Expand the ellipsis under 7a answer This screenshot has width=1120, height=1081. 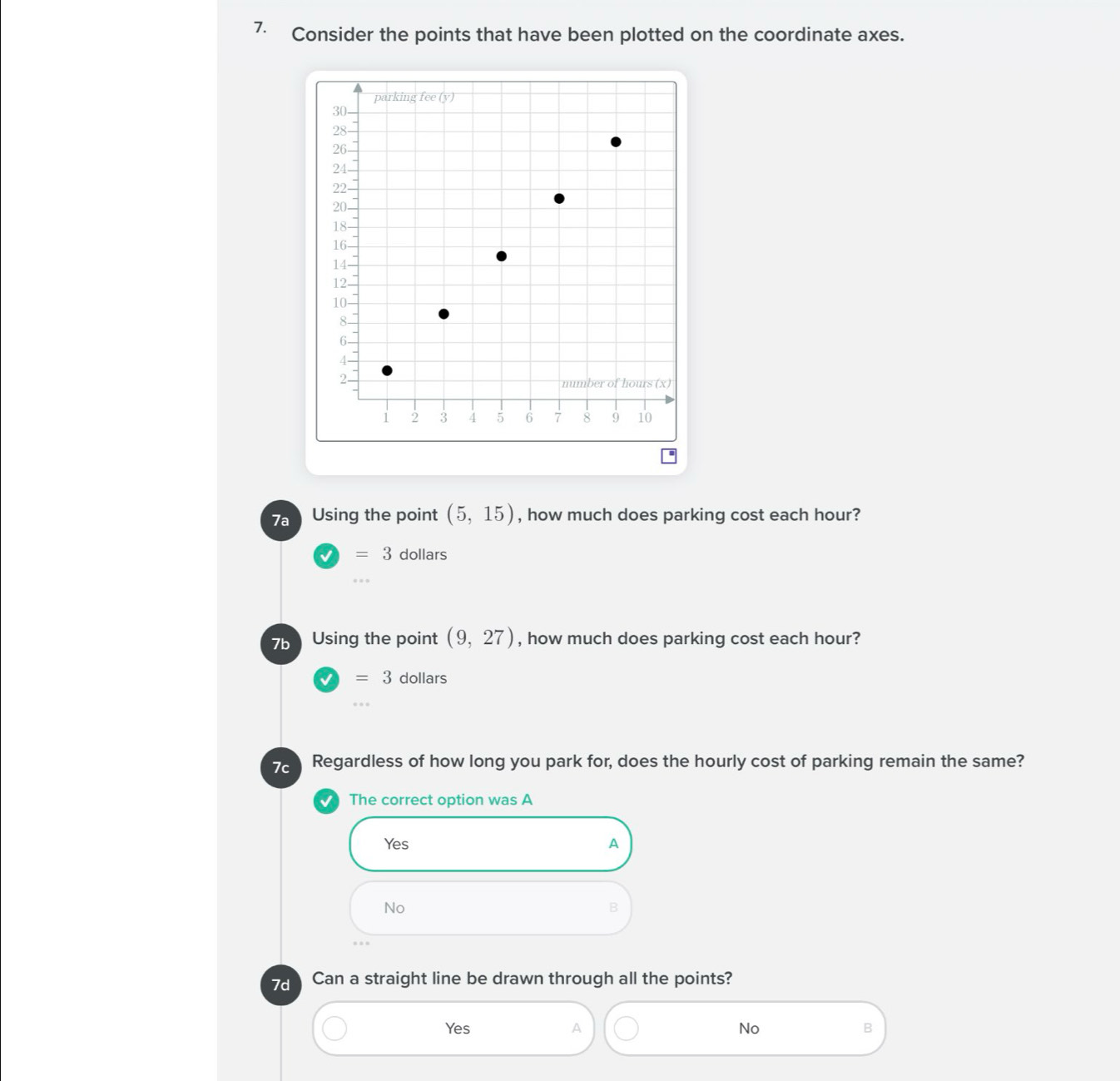pyautogui.click(x=360, y=581)
